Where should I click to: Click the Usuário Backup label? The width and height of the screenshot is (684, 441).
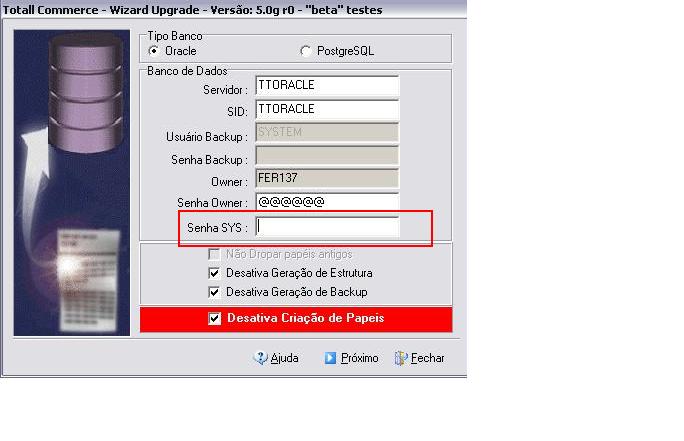pyautogui.click(x=207, y=137)
